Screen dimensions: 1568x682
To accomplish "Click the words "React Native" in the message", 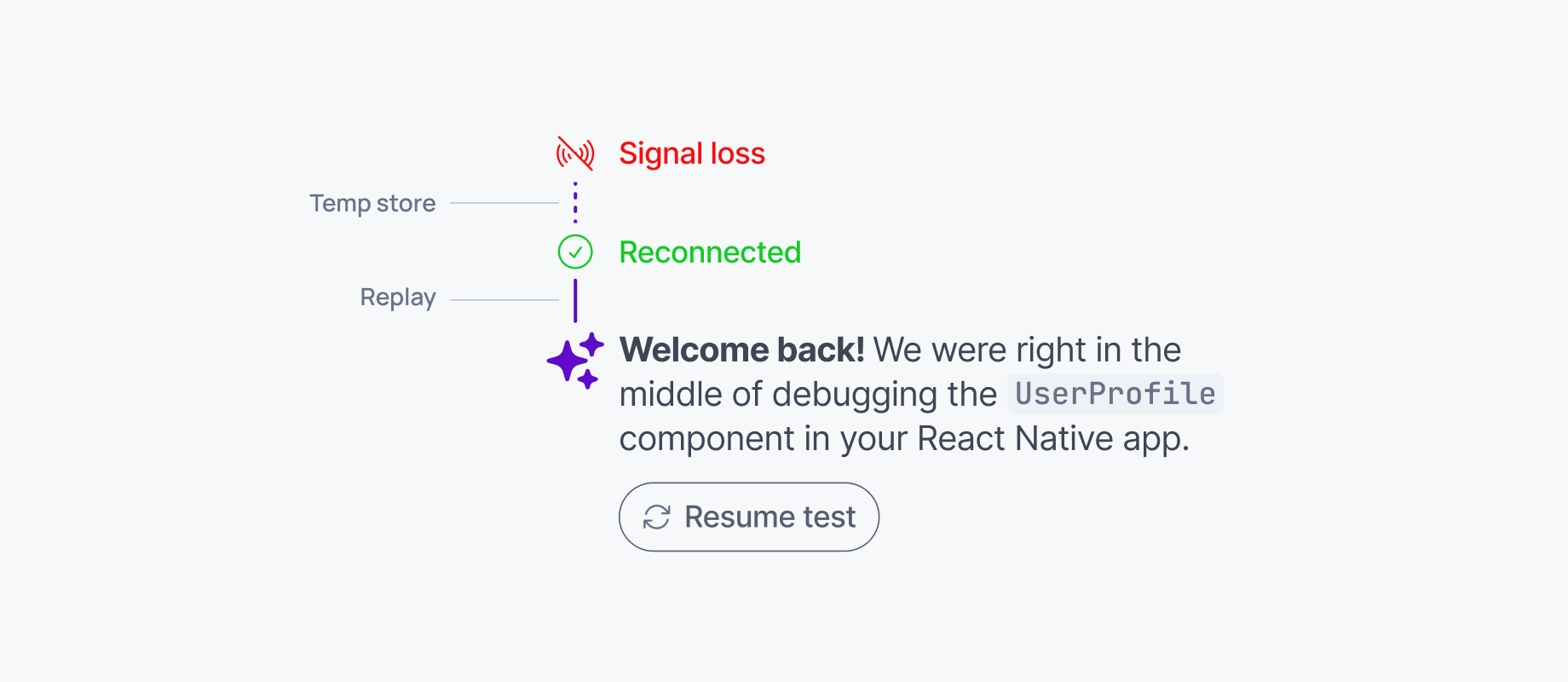I will [x=1015, y=439].
